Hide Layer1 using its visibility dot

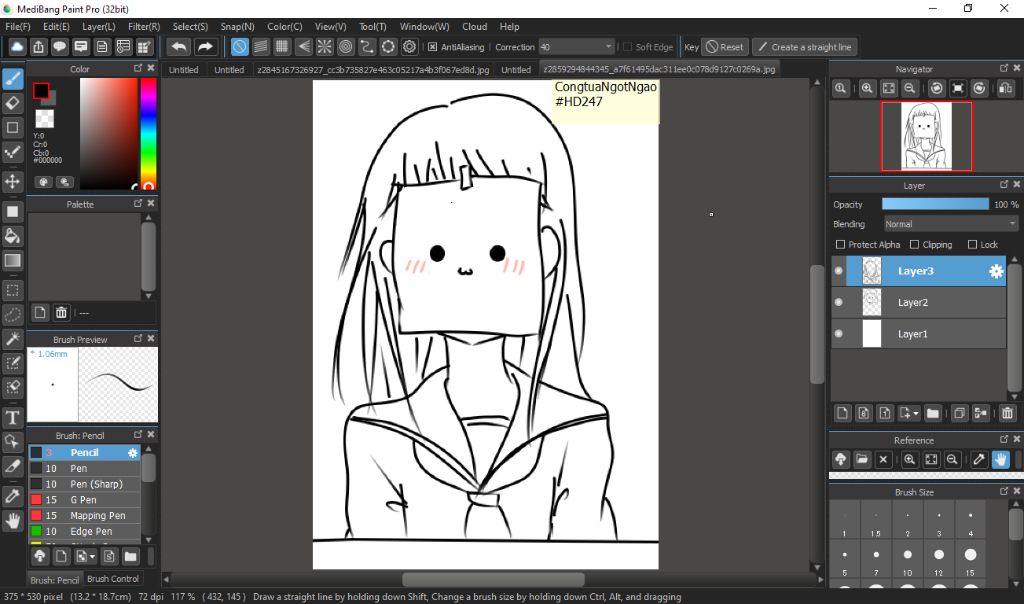839,334
